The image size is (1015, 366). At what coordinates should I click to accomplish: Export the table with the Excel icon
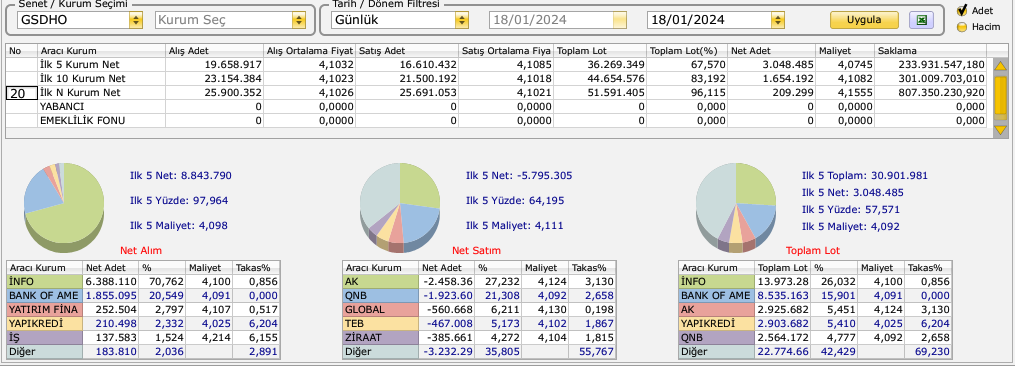point(921,20)
